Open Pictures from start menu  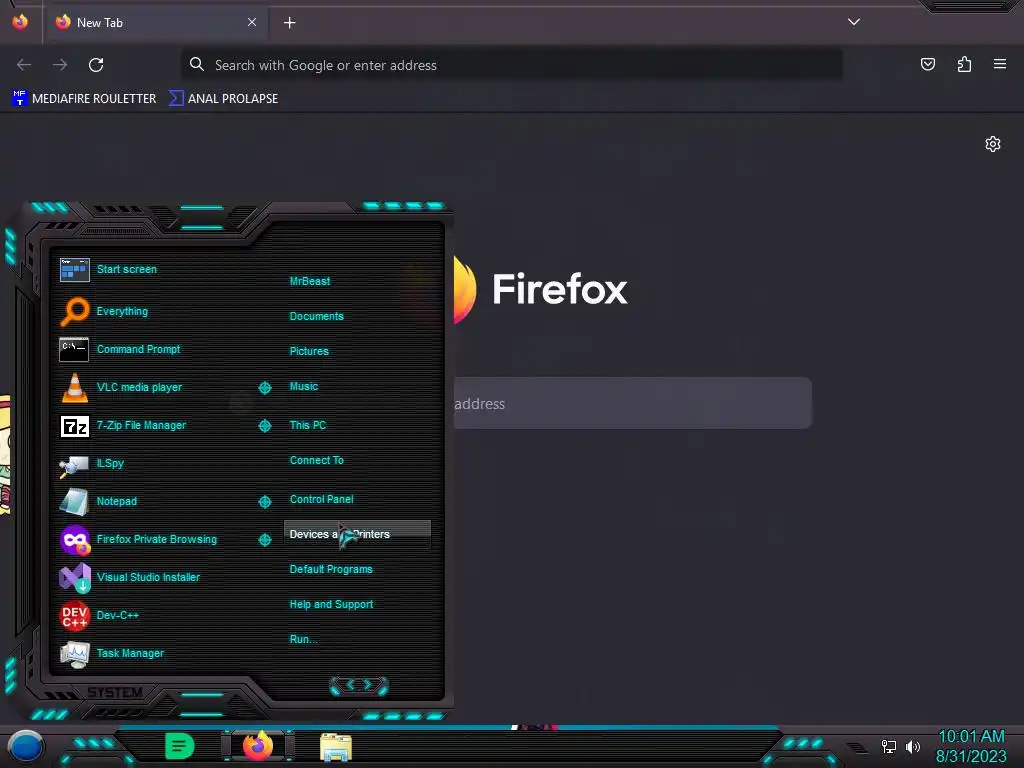point(309,351)
